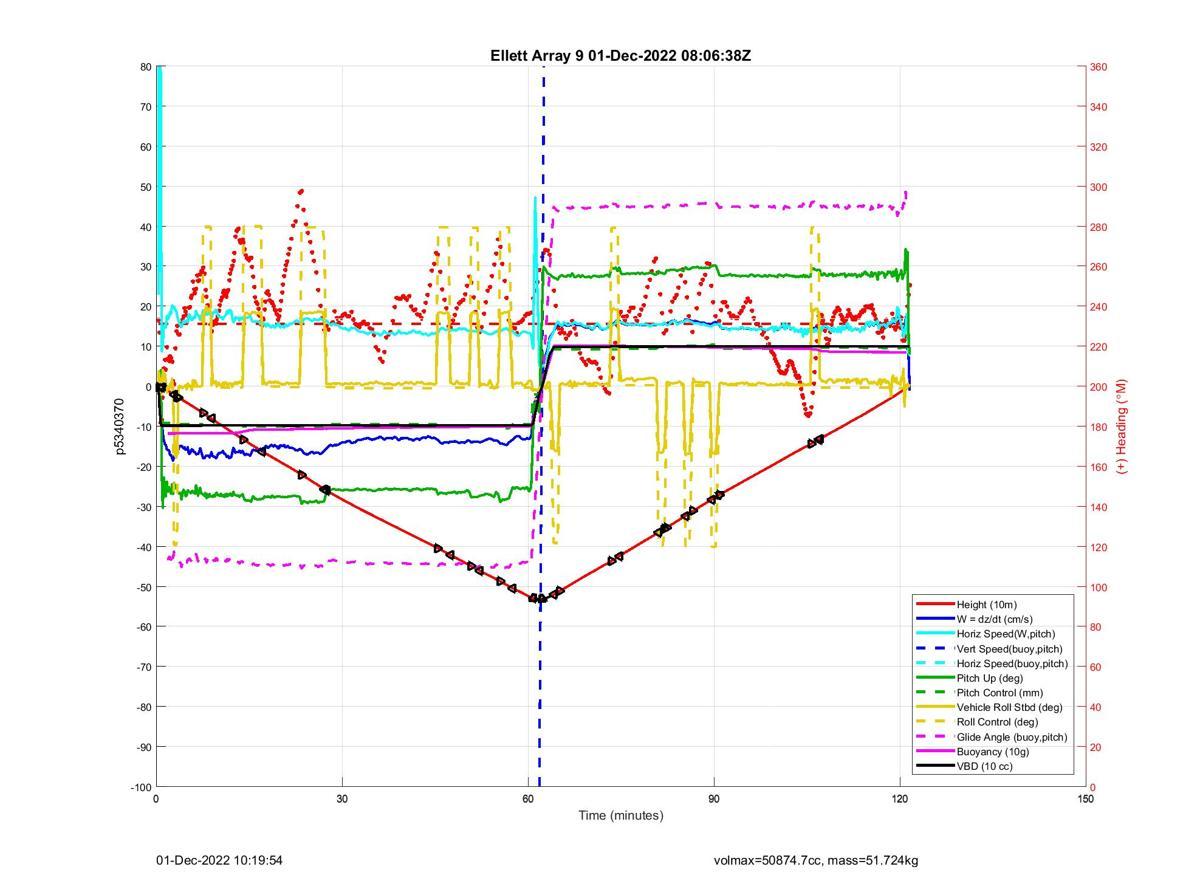Choose 'Vehicle Roll Stbd (deg)' in the legend
Screen dimensions: 1200x885
(1009, 707)
